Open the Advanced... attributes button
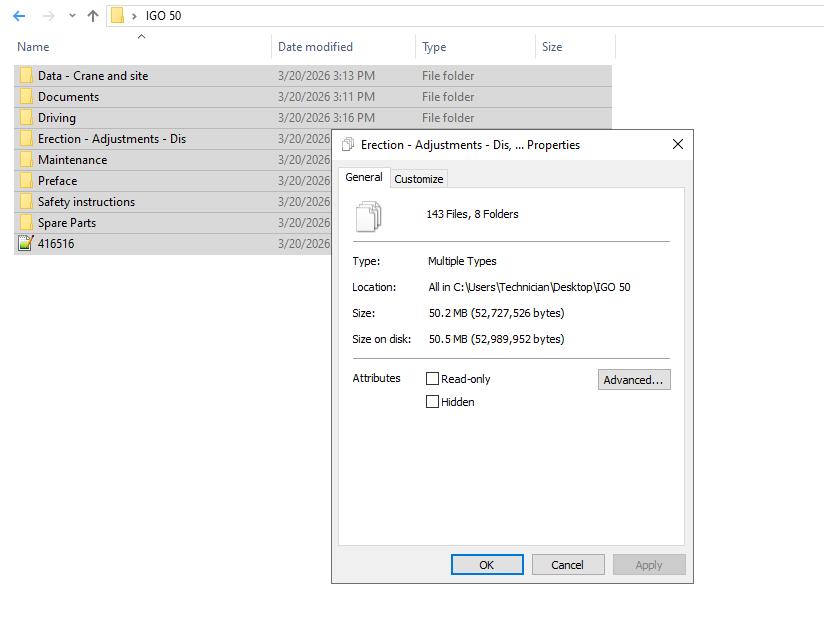Viewport: 824px width, 635px height. click(634, 380)
